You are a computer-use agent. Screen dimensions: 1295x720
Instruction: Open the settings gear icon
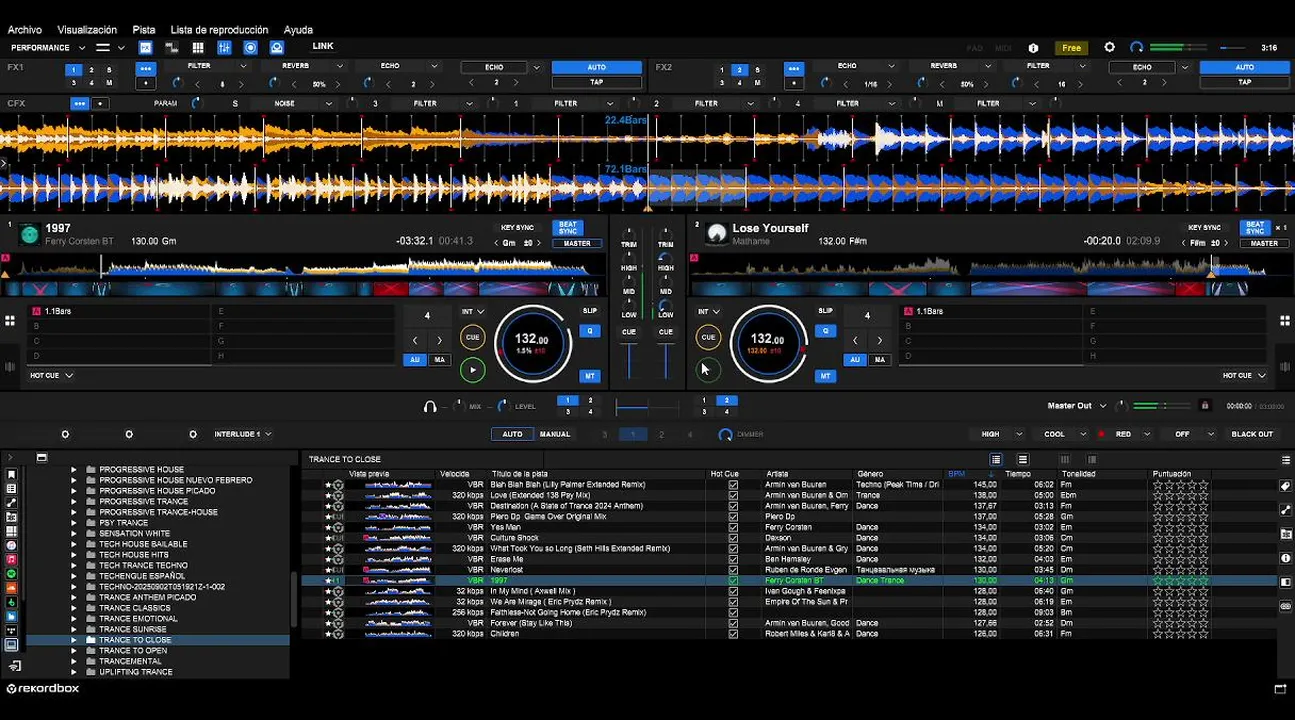[1109, 47]
